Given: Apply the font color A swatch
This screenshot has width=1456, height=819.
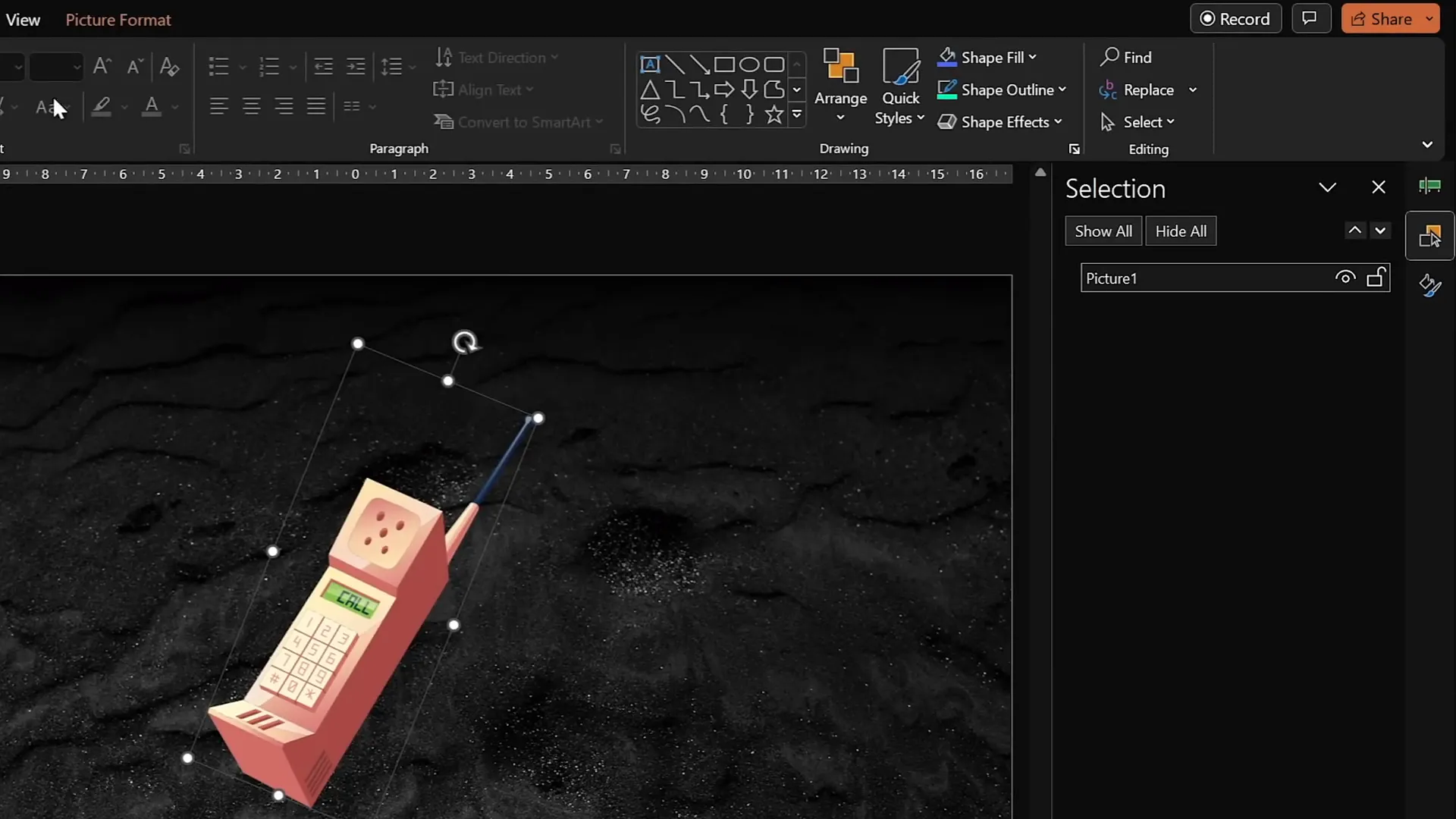Looking at the screenshot, I should tap(152, 106).
